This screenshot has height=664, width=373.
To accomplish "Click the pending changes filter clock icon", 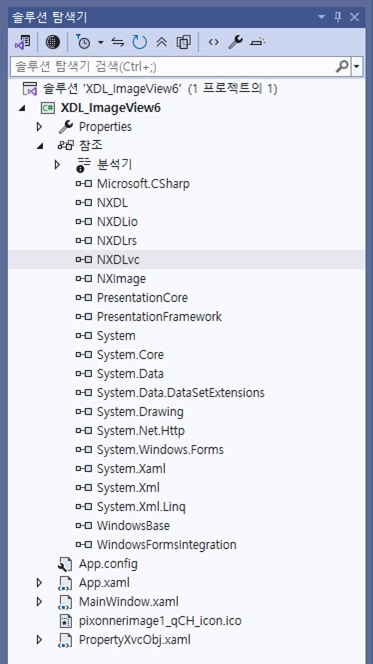I will click(x=83, y=42).
